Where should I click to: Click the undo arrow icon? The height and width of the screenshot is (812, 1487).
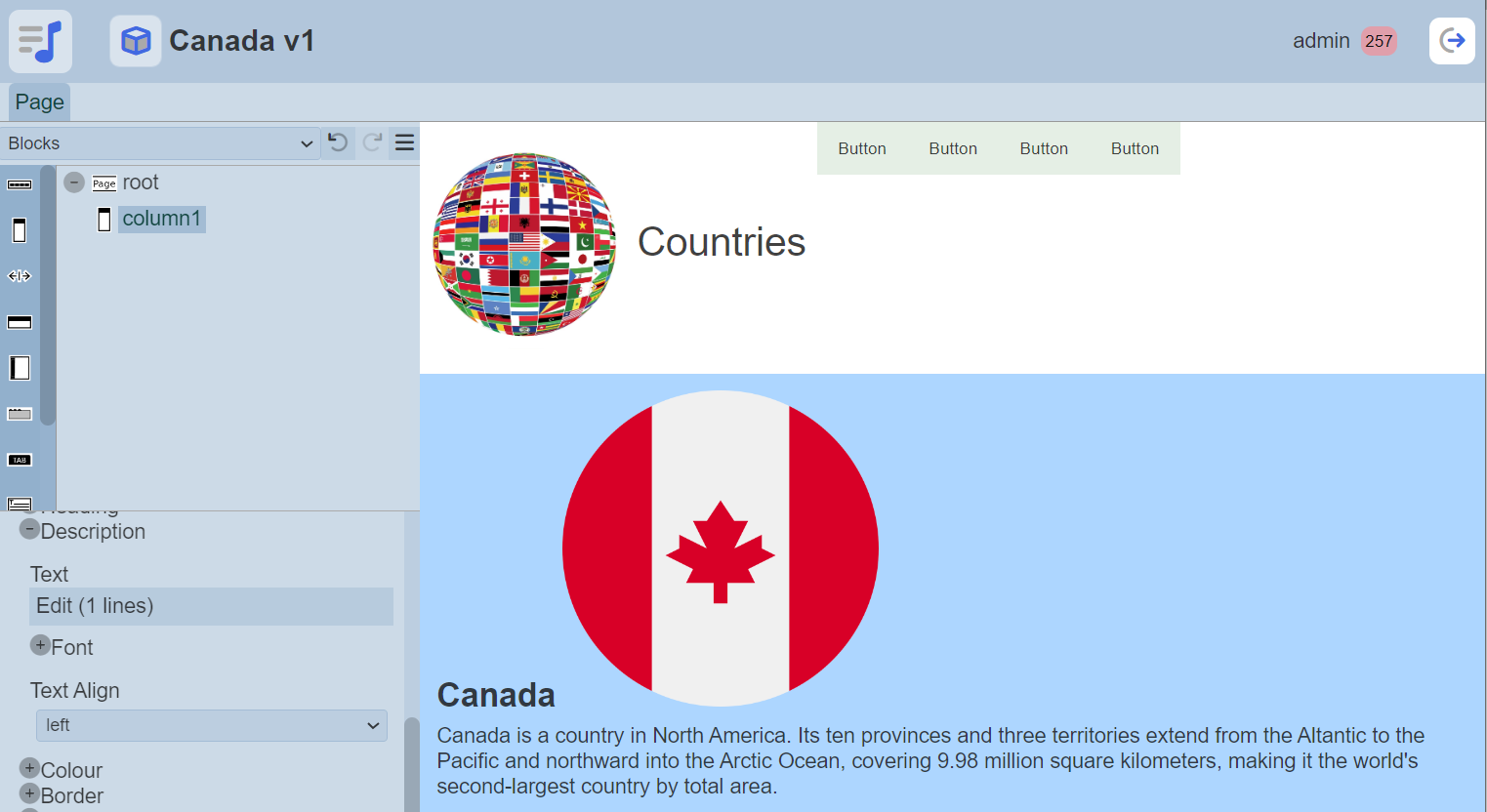pos(338,143)
